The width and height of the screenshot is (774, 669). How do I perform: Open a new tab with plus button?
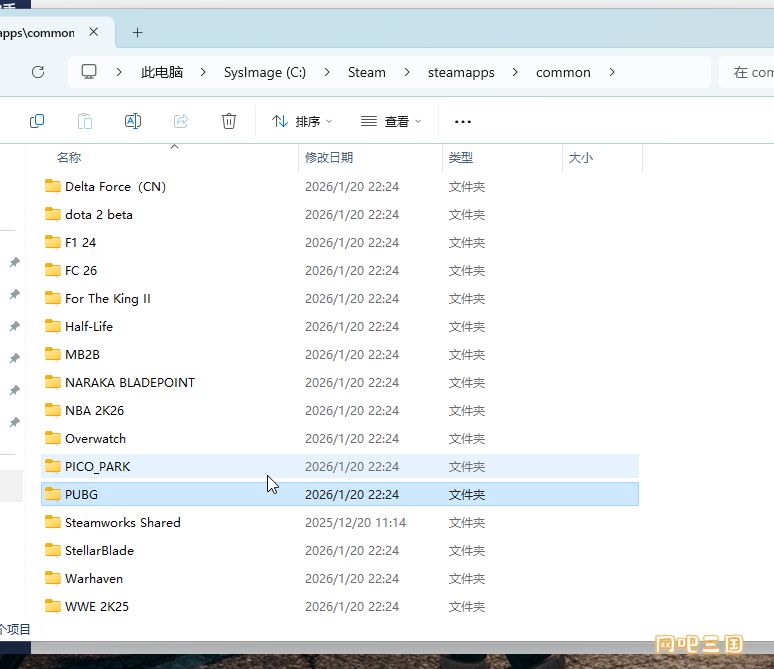pyautogui.click(x=138, y=33)
